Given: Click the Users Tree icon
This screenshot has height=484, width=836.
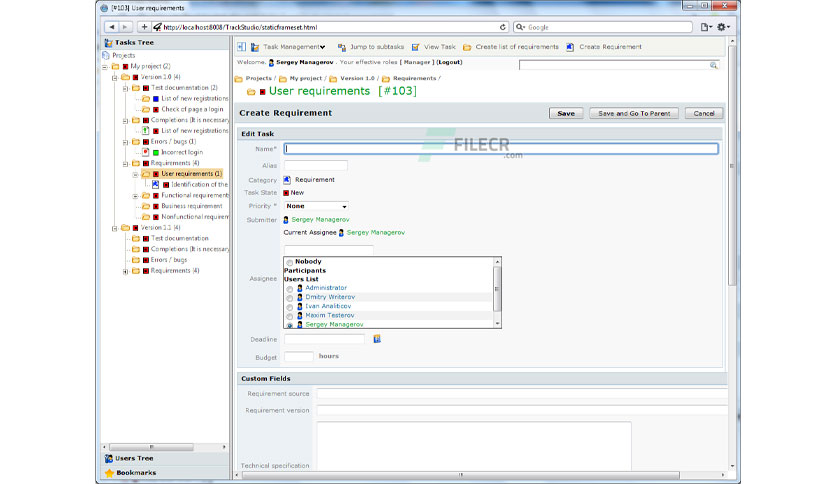Looking at the screenshot, I should tap(109, 458).
